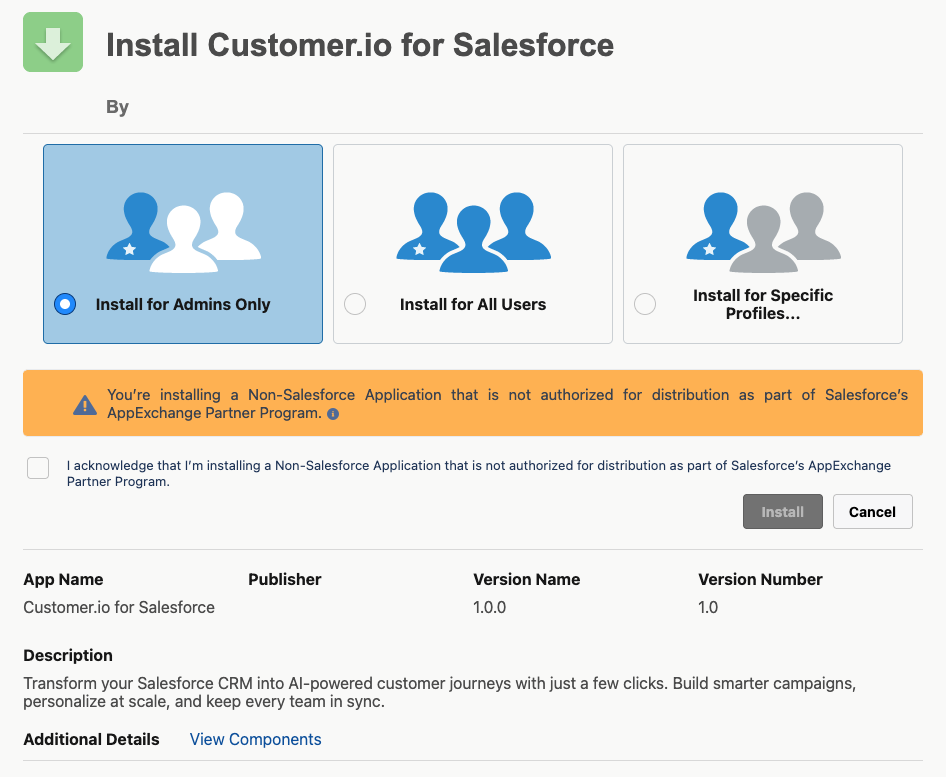Click the By label under the title
This screenshot has height=777, width=946.
point(118,107)
